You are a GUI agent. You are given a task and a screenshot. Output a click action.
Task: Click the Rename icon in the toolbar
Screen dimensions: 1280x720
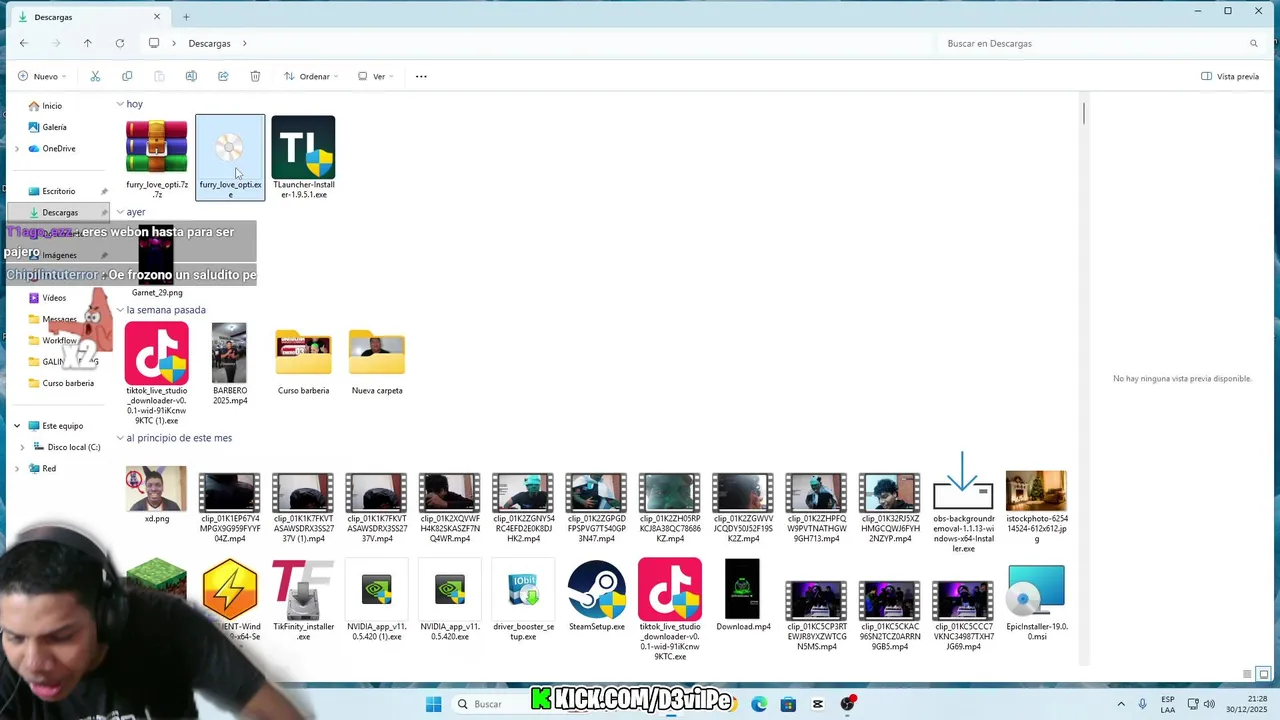(x=191, y=76)
